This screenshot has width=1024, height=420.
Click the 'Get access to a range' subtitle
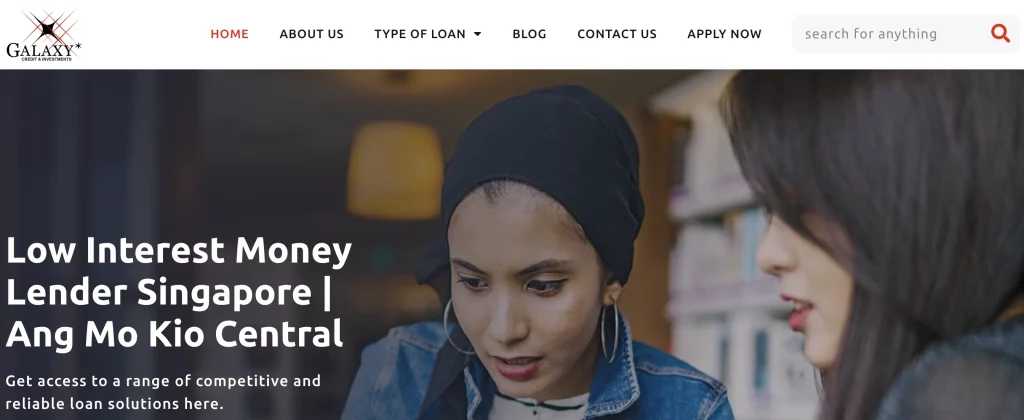pos(163,392)
